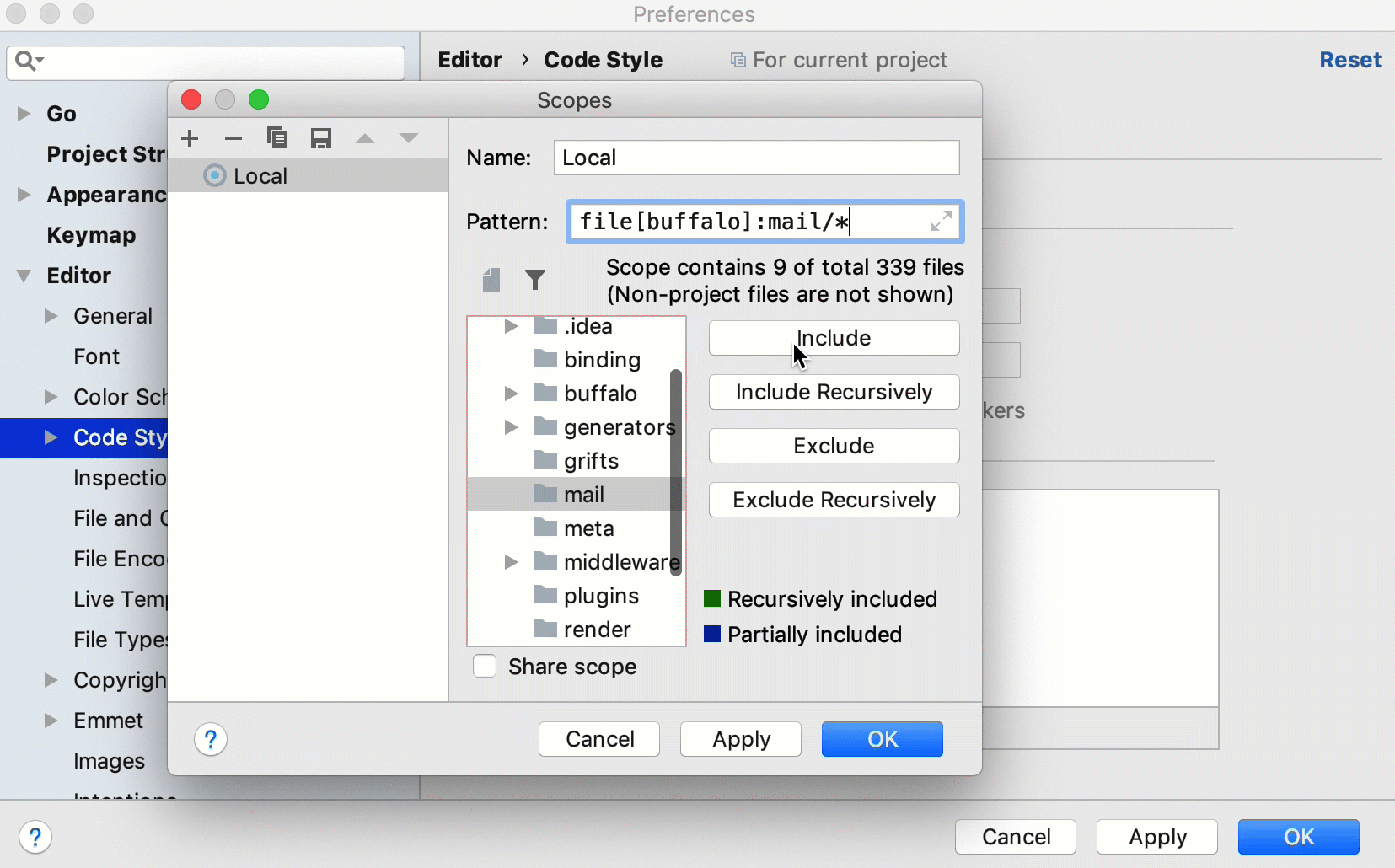Select the grifts folder
The height and width of the screenshot is (868, 1395).
577,461
